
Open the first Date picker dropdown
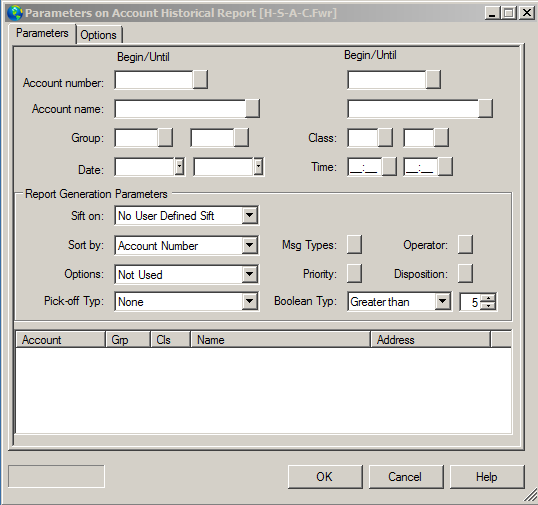tap(179, 167)
